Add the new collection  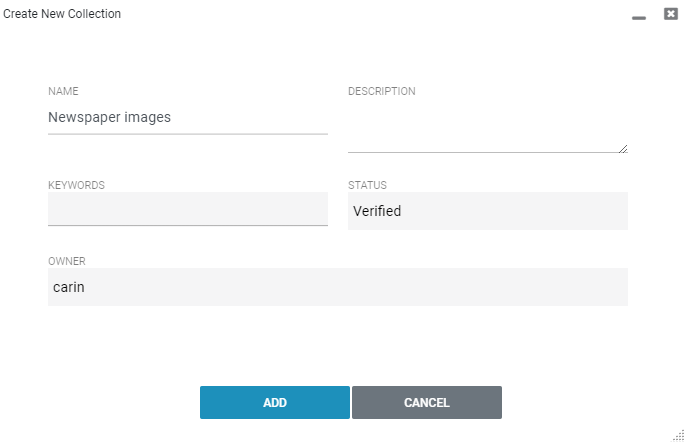[x=275, y=402]
